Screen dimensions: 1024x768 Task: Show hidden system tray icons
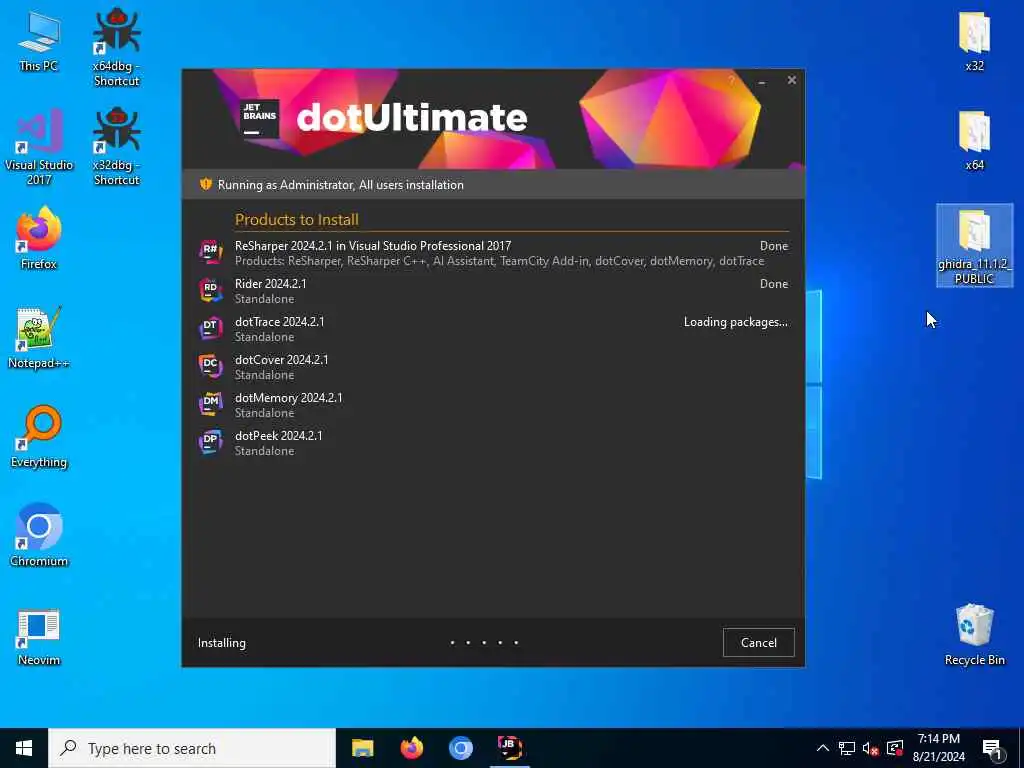tap(823, 748)
